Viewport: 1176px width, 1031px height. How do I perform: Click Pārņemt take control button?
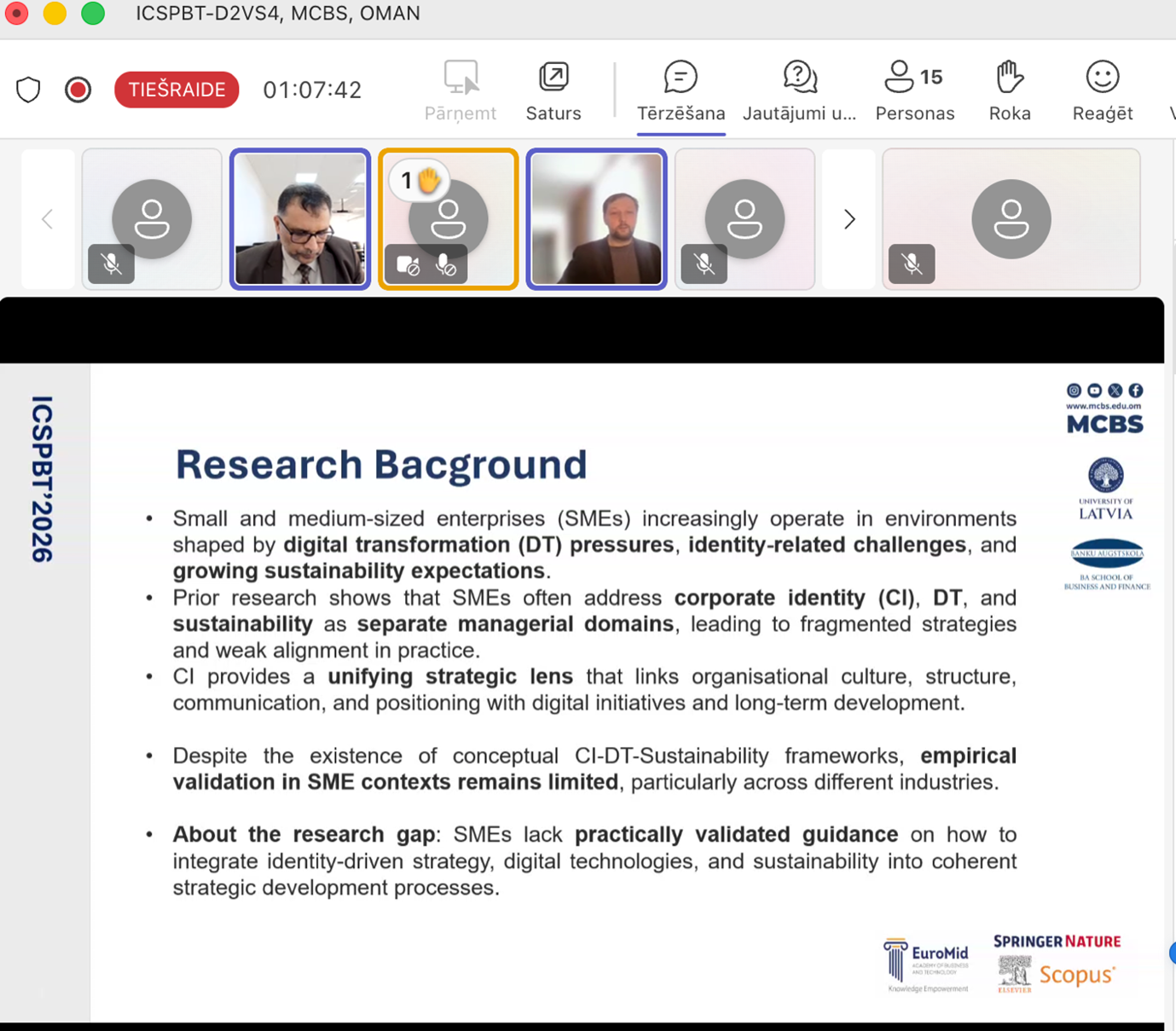[x=461, y=90]
